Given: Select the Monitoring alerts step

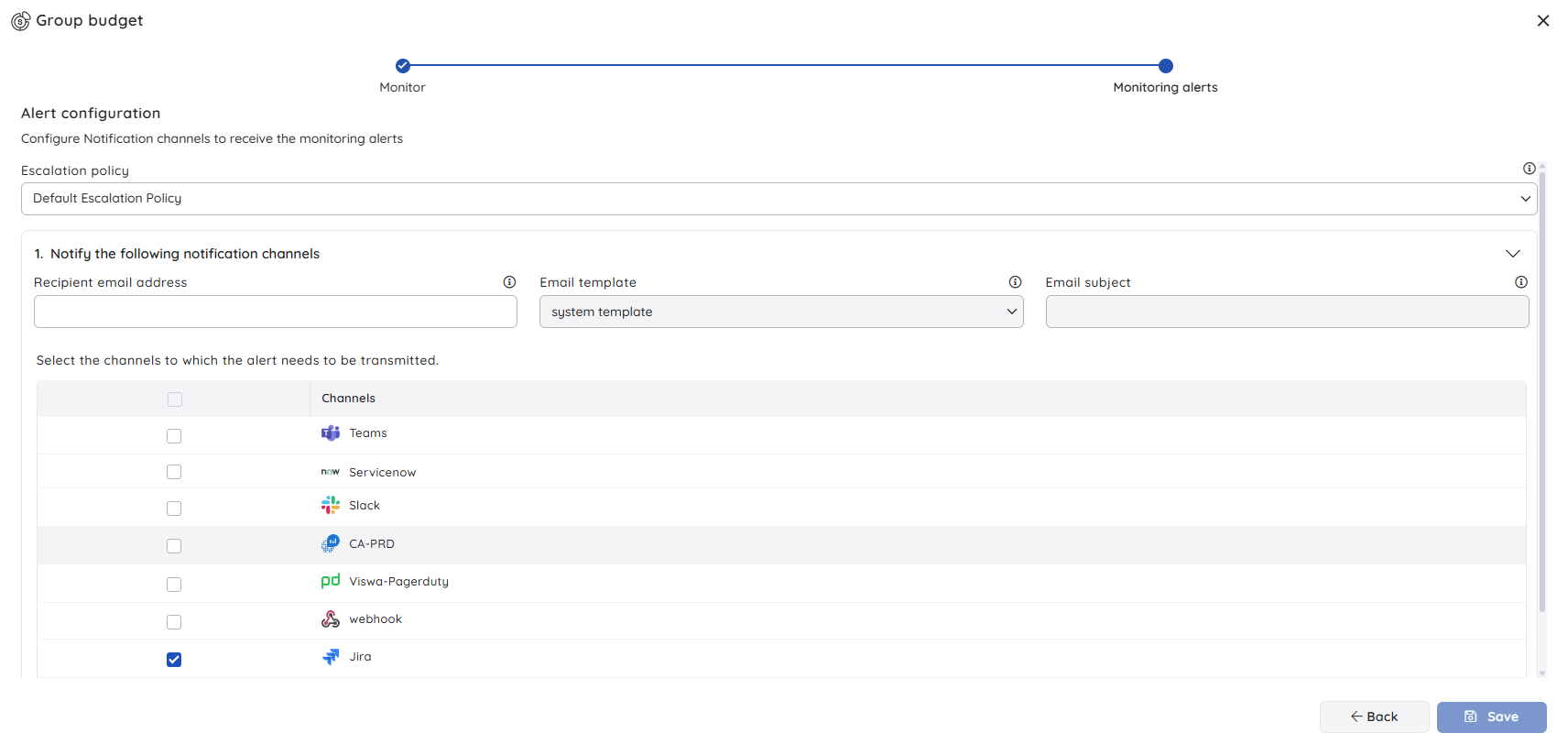Looking at the screenshot, I should coord(1166,66).
